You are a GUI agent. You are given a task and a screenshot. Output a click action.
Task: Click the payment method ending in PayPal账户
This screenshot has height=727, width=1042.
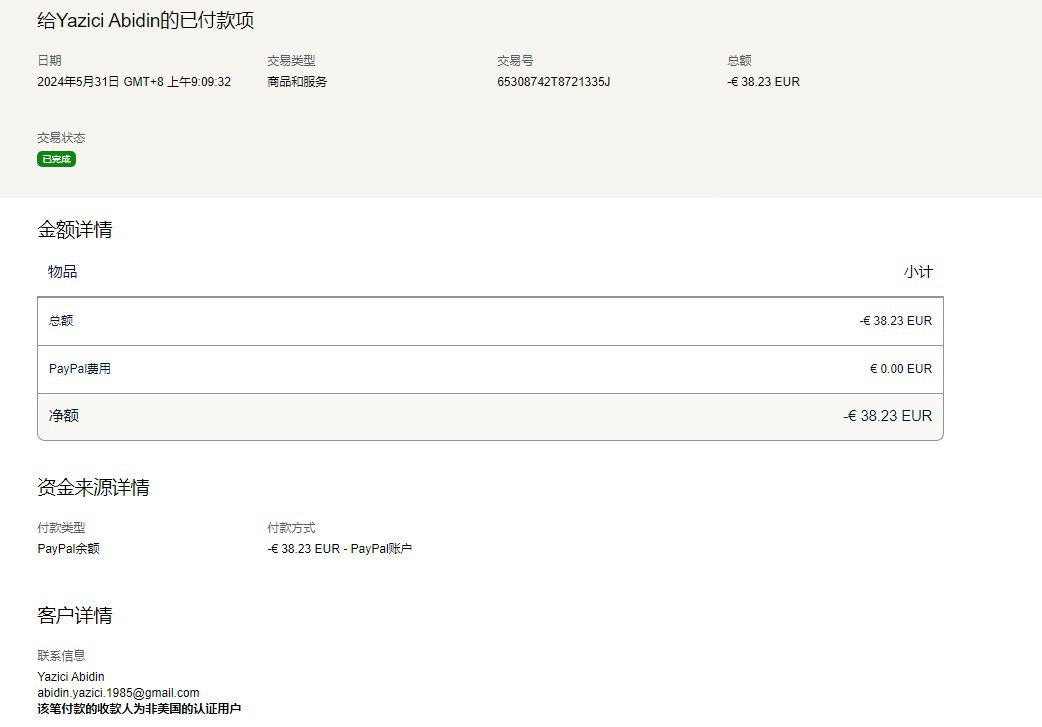pyautogui.click(x=340, y=549)
